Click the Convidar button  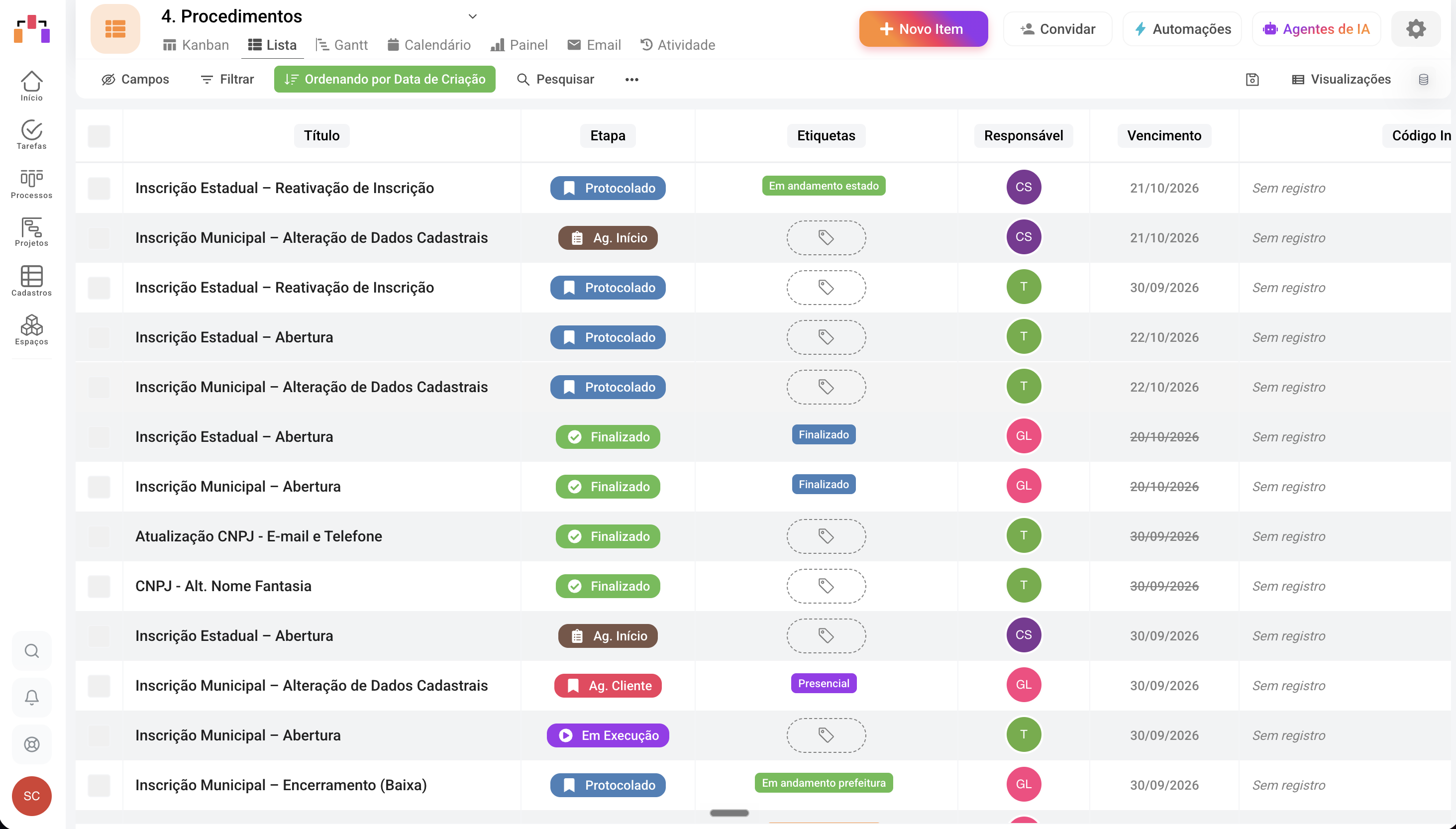point(1057,29)
